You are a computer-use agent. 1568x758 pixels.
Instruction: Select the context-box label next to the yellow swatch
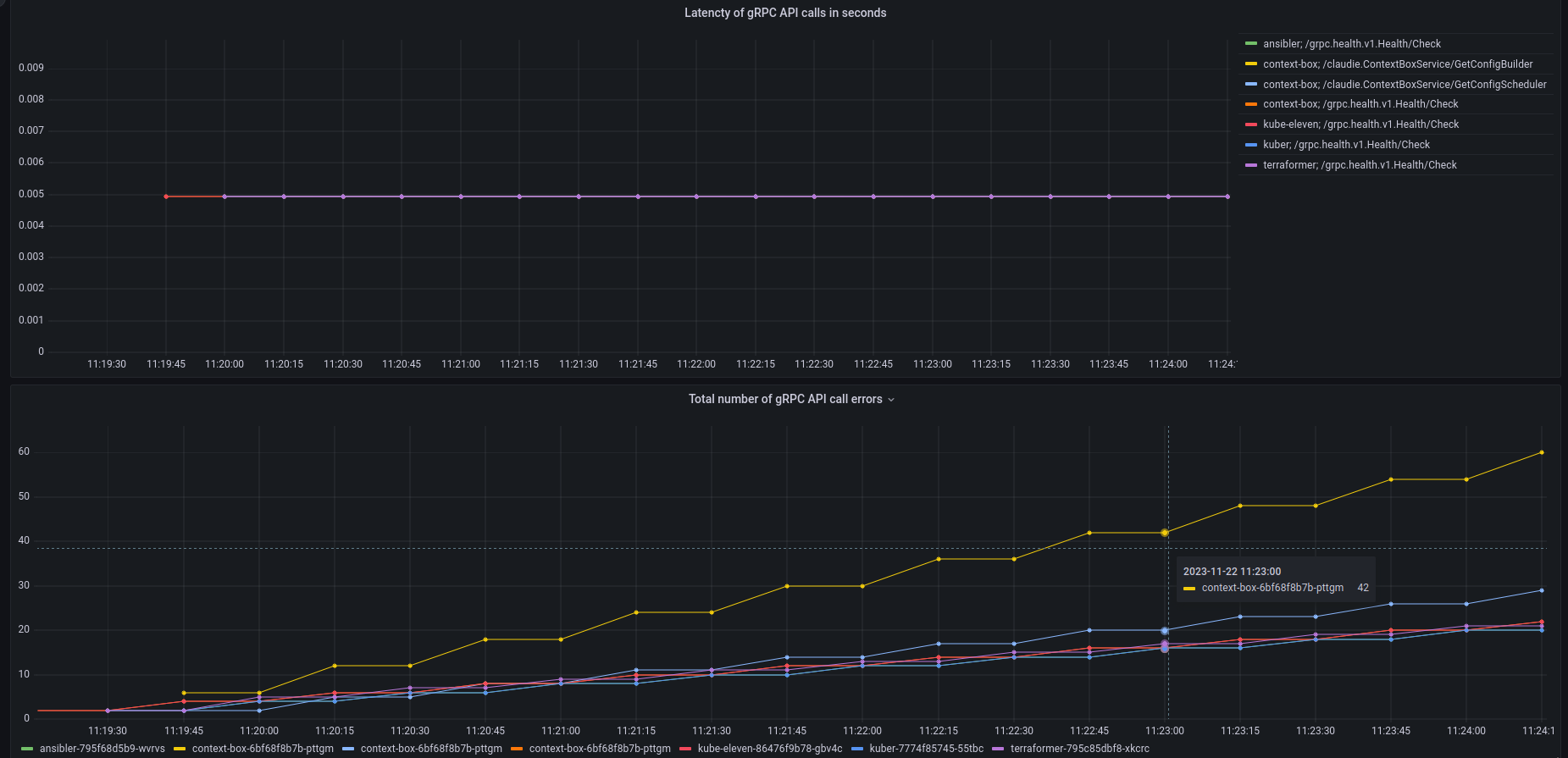click(263, 749)
